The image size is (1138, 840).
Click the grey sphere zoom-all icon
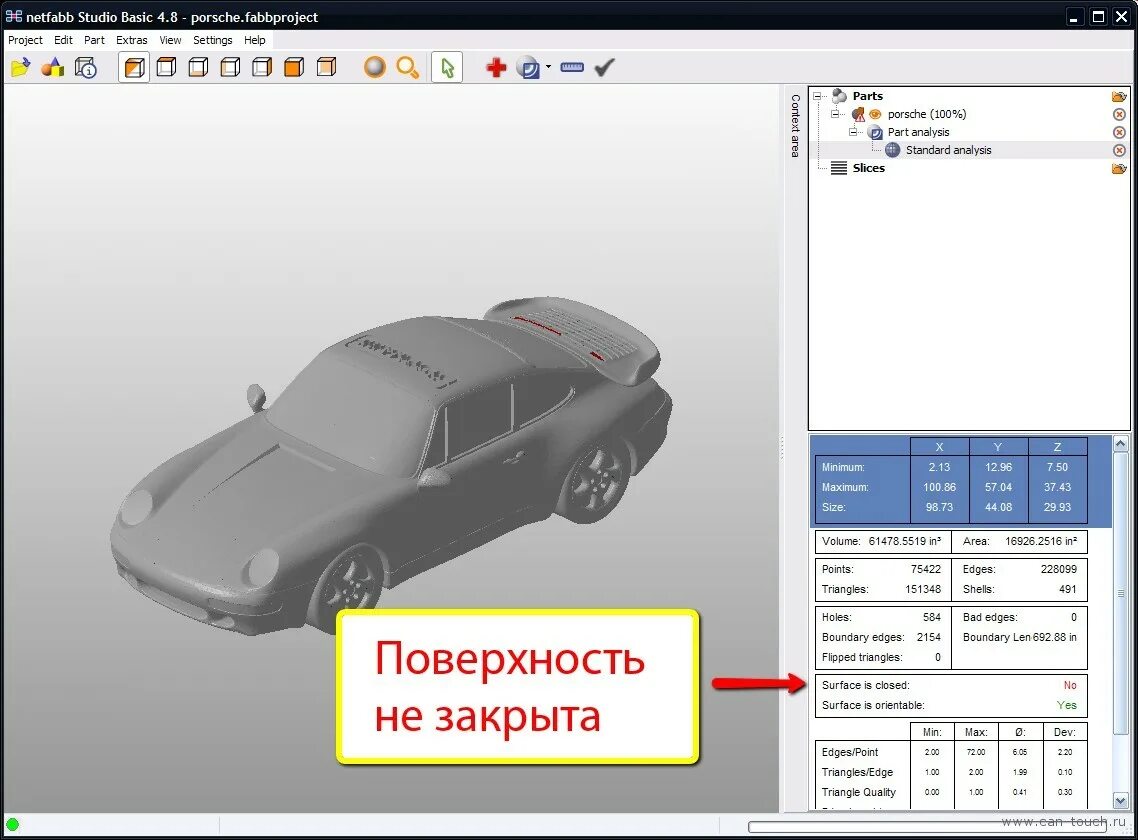[x=374, y=68]
